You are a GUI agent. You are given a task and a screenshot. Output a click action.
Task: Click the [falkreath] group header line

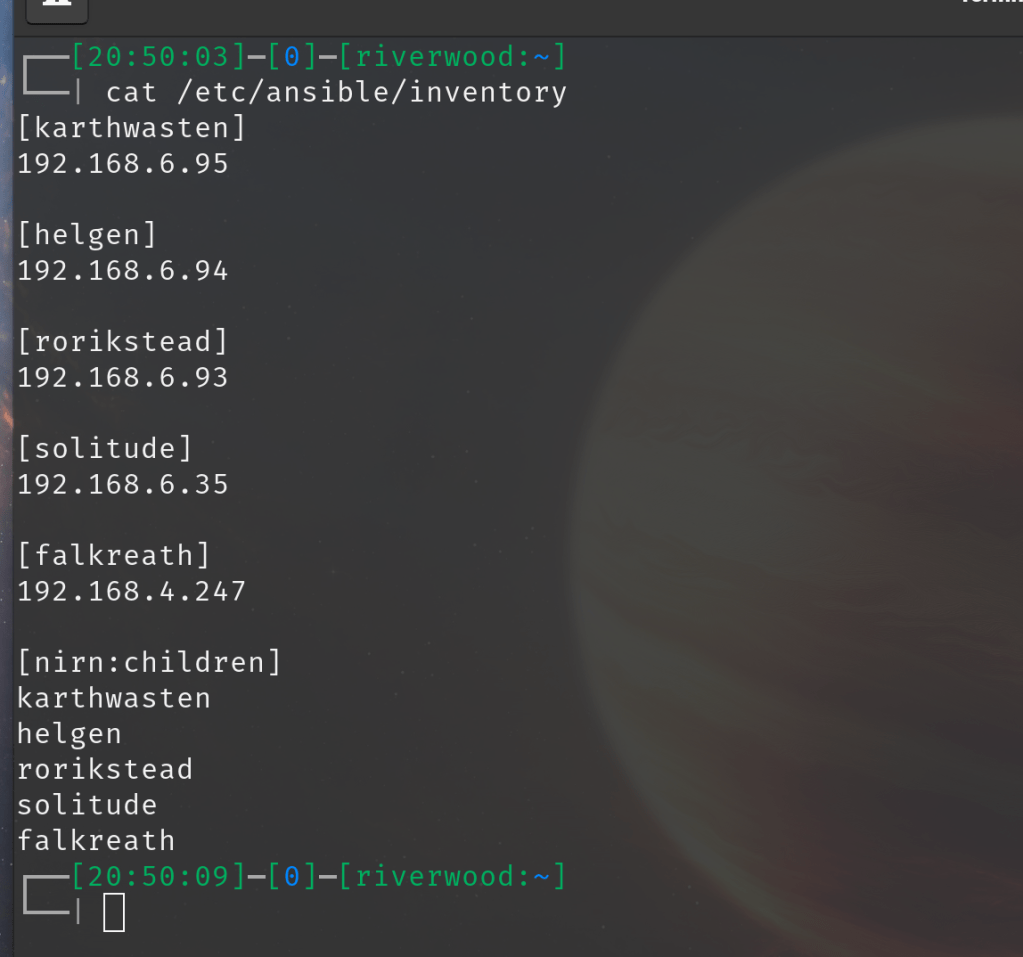tap(114, 556)
